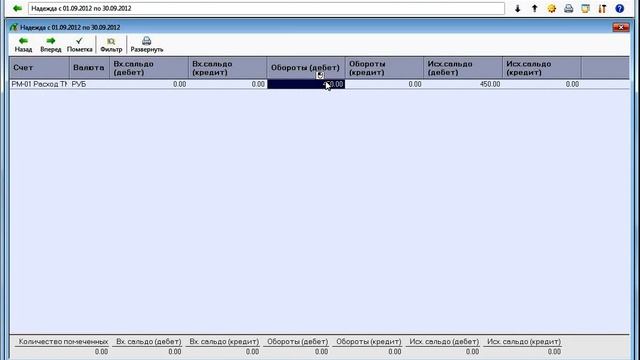Select the 0.00 Обороты (кредит) row cell
The height and width of the screenshot is (360, 640).
pos(384,84)
